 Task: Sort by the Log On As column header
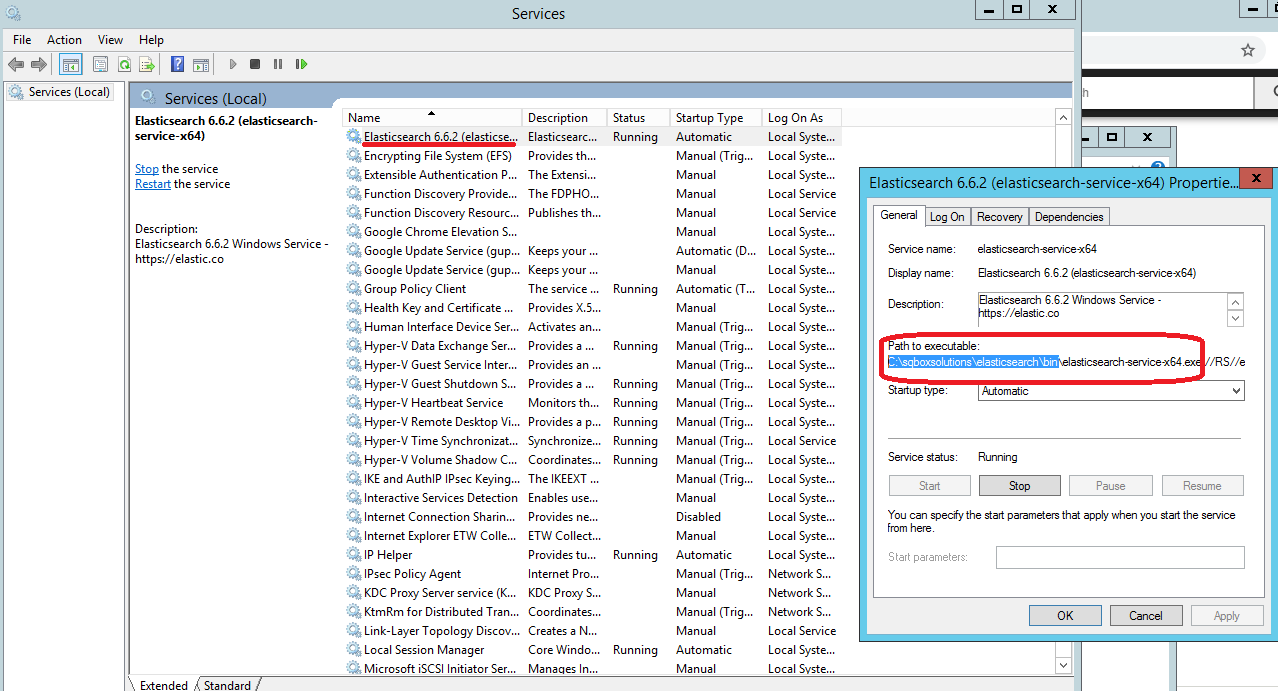801,118
